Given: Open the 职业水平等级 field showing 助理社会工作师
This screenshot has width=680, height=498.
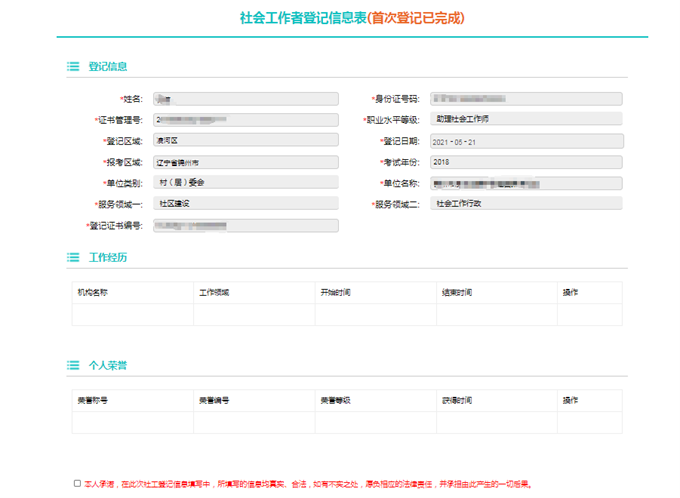Looking at the screenshot, I should (526, 120).
